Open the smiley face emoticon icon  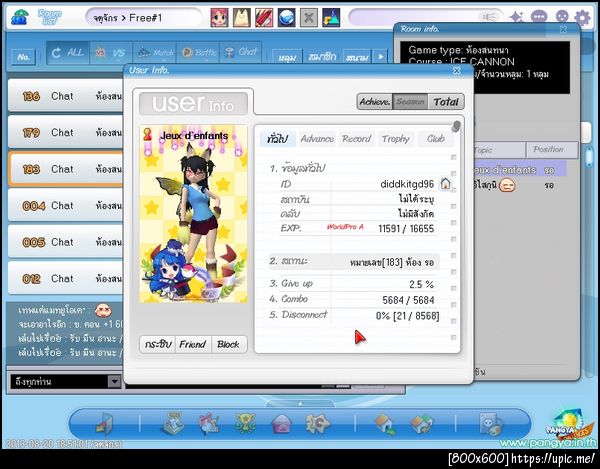point(561,17)
